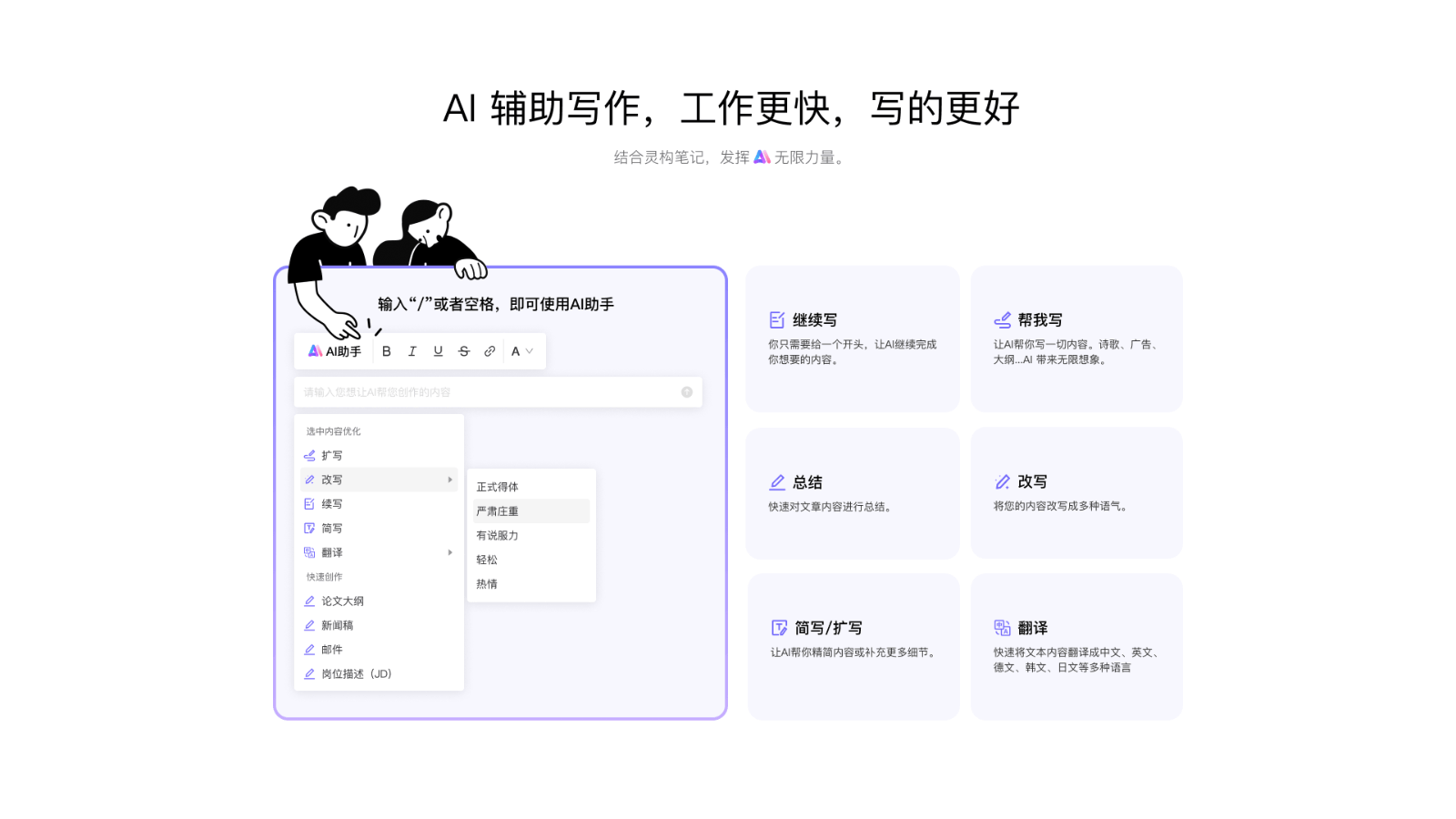Insert link using the chain icon
The image size is (1456, 819).
tap(490, 351)
